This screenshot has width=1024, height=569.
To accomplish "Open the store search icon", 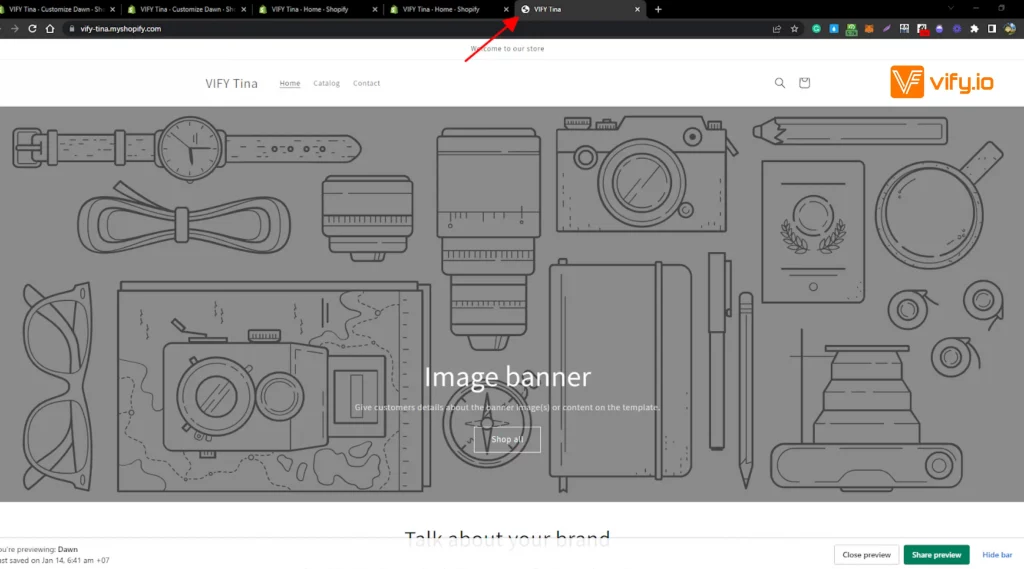I will point(780,83).
